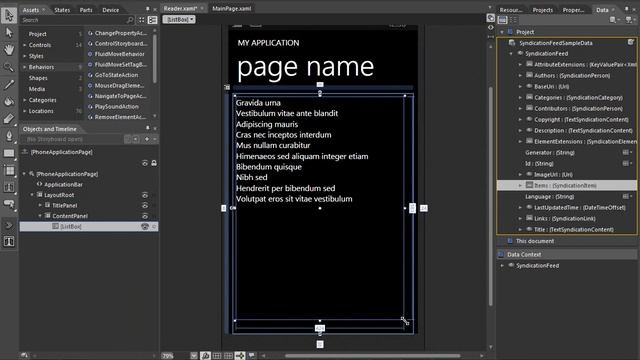Select GoToStateAction in assets list
This screenshot has width=640, height=360.
click(116, 75)
